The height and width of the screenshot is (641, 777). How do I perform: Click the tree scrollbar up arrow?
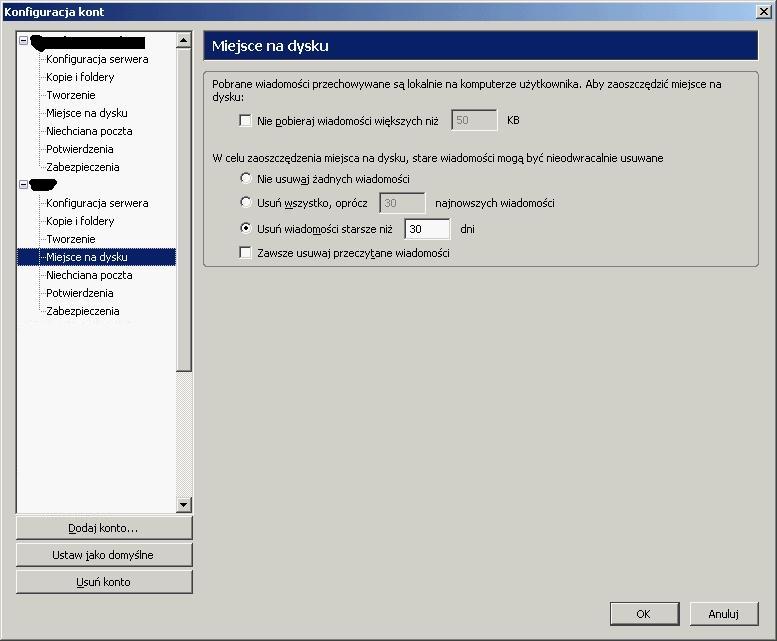[x=184, y=40]
